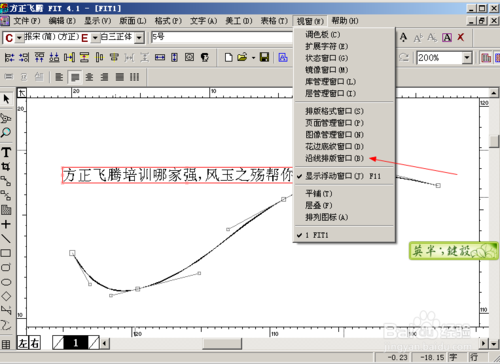Expand the 200% zoom dropdown
The width and height of the screenshot is (500, 364).
[x=467, y=58]
